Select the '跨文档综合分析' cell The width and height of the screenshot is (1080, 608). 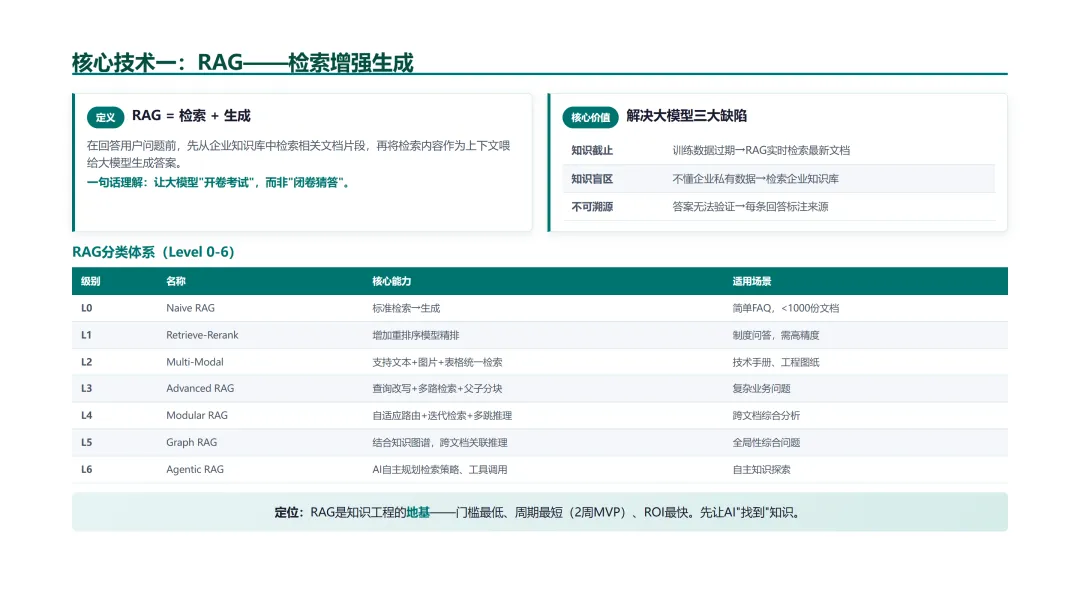pyautogui.click(x=766, y=416)
